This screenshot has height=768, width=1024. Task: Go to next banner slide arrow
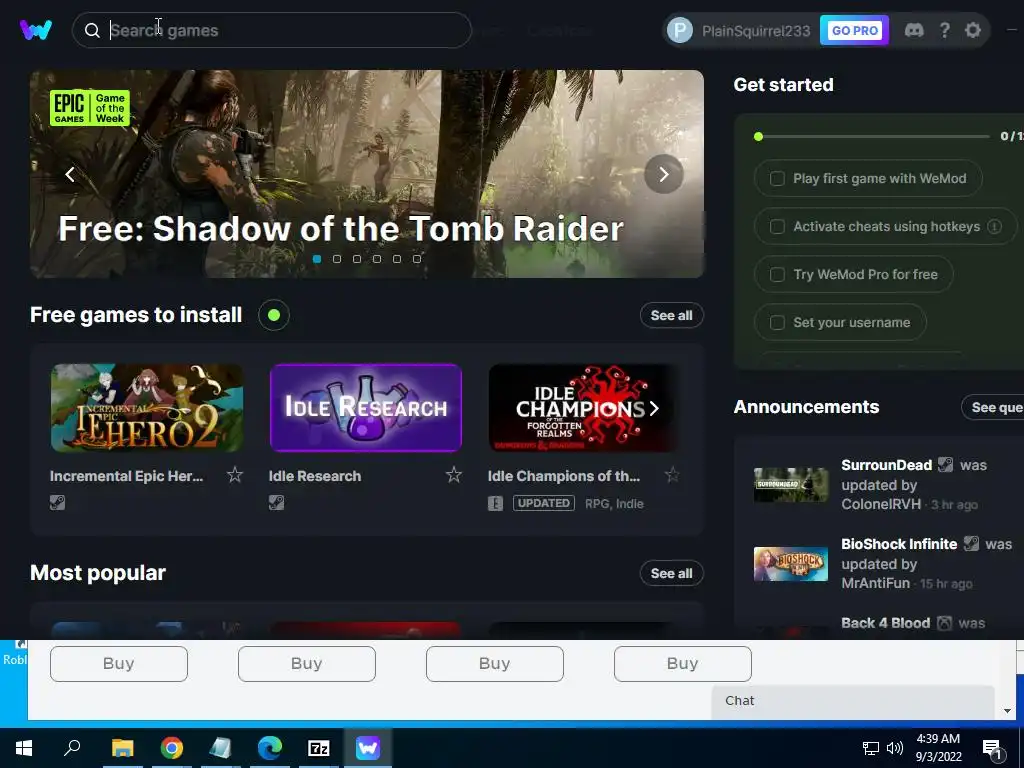[664, 174]
